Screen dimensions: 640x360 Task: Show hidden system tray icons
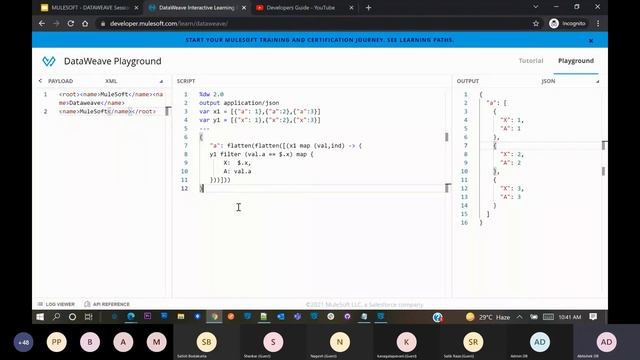519,317
